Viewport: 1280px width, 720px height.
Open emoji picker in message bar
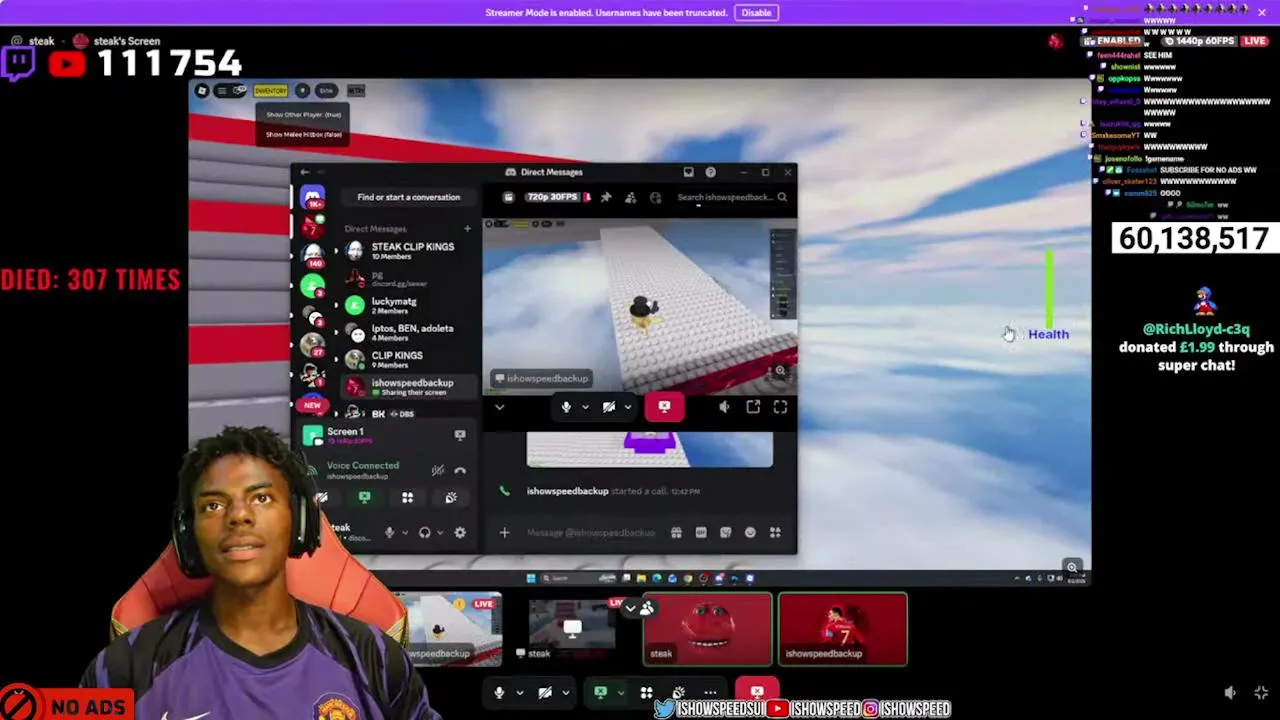pos(750,533)
